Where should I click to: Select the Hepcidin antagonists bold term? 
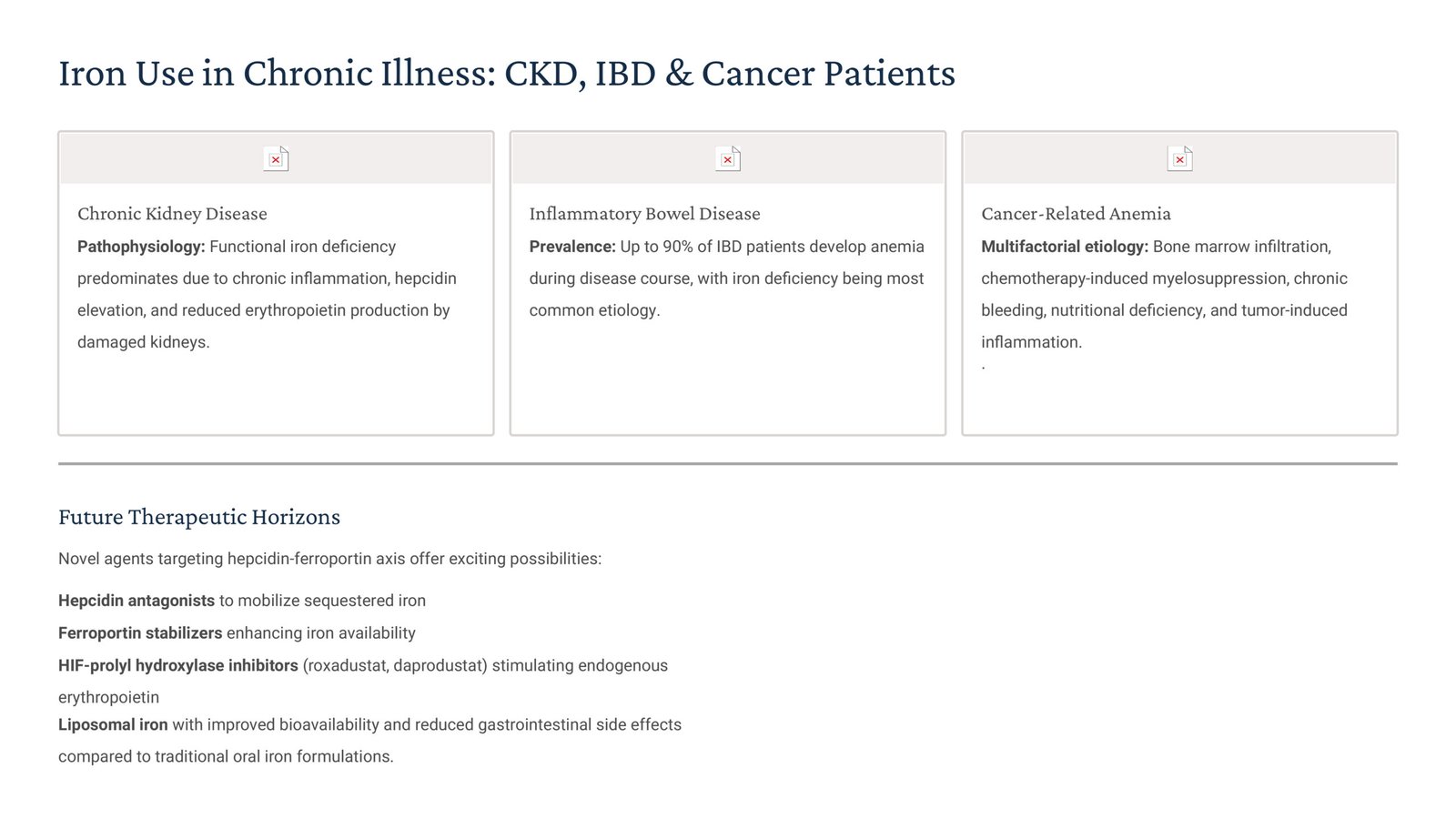136,601
